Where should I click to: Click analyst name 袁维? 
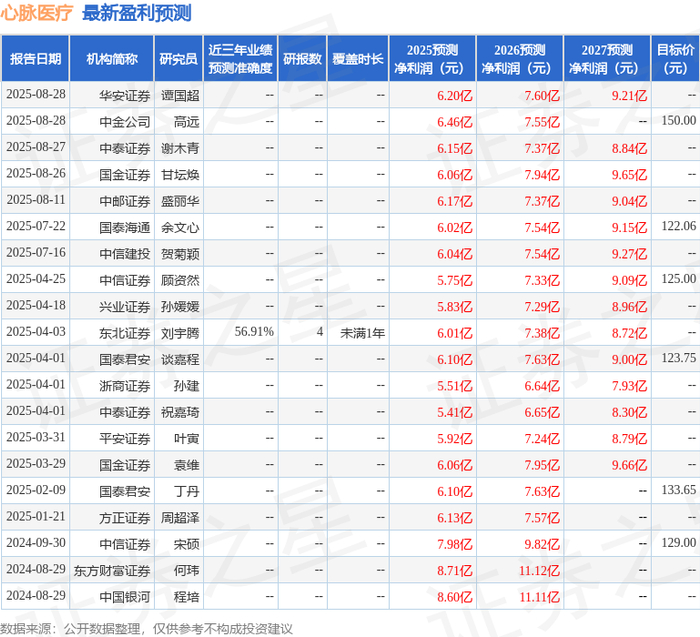pyautogui.click(x=186, y=464)
